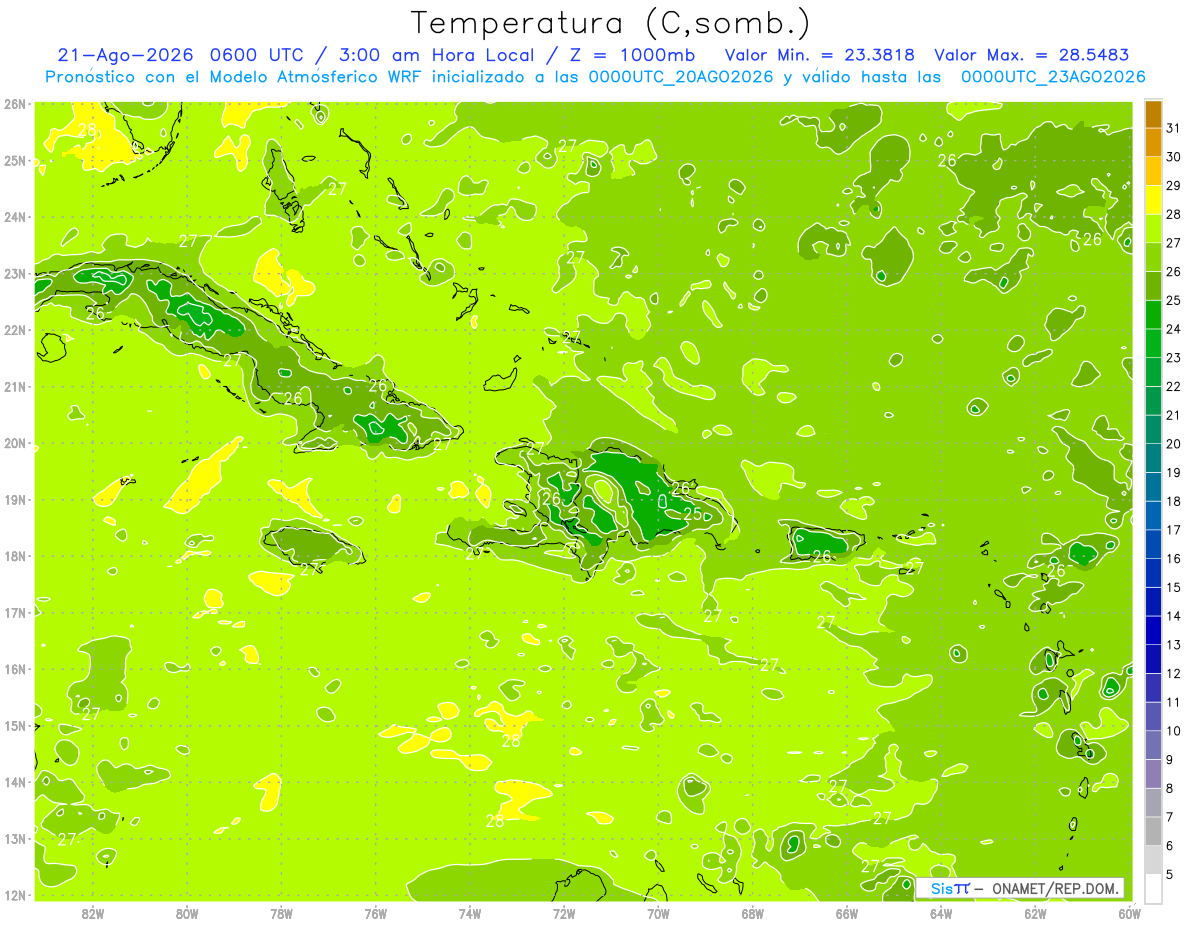Click the '21N' latitude axis label
1200x927 pixels.
pyautogui.click(x=15, y=386)
